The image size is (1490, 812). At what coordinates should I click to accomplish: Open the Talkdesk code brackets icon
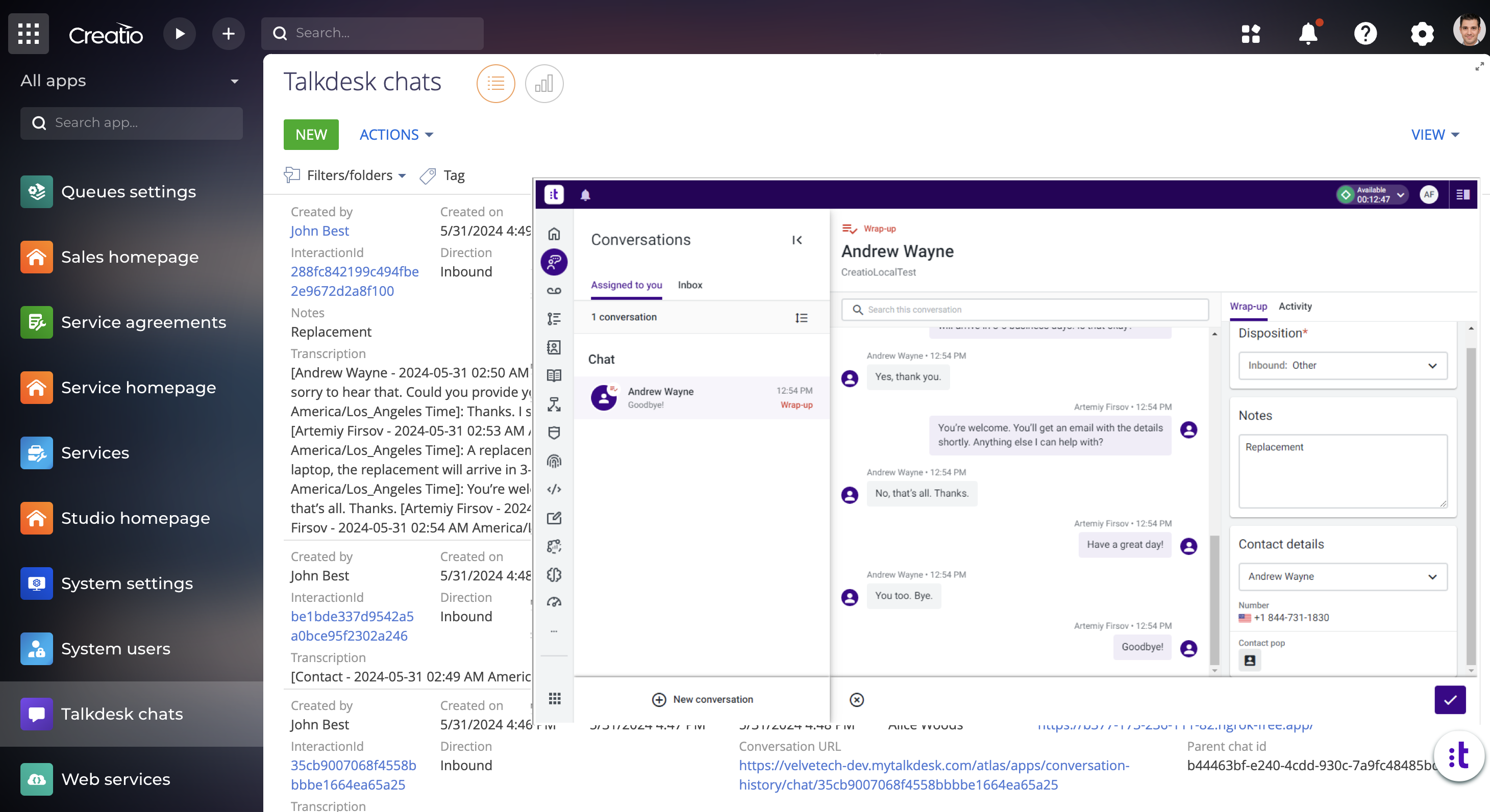pyautogui.click(x=554, y=490)
